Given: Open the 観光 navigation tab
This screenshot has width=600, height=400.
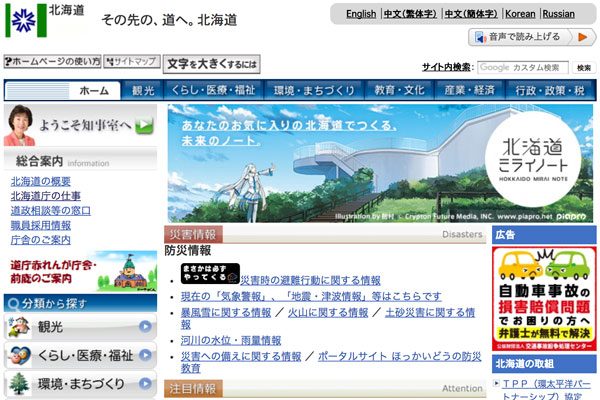Looking at the screenshot, I should [143, 91].
